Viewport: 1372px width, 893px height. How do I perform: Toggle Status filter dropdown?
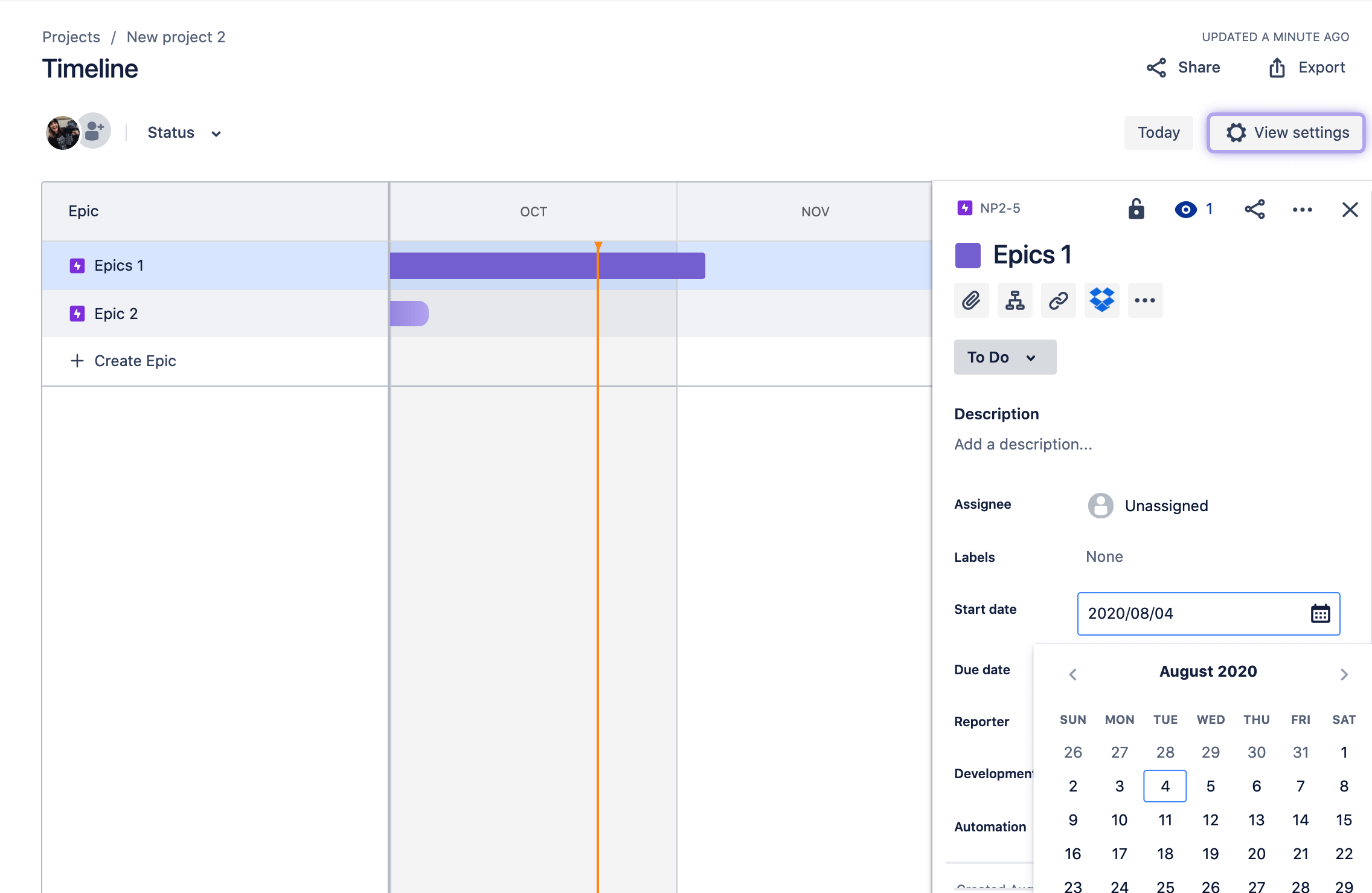[184, 131]
